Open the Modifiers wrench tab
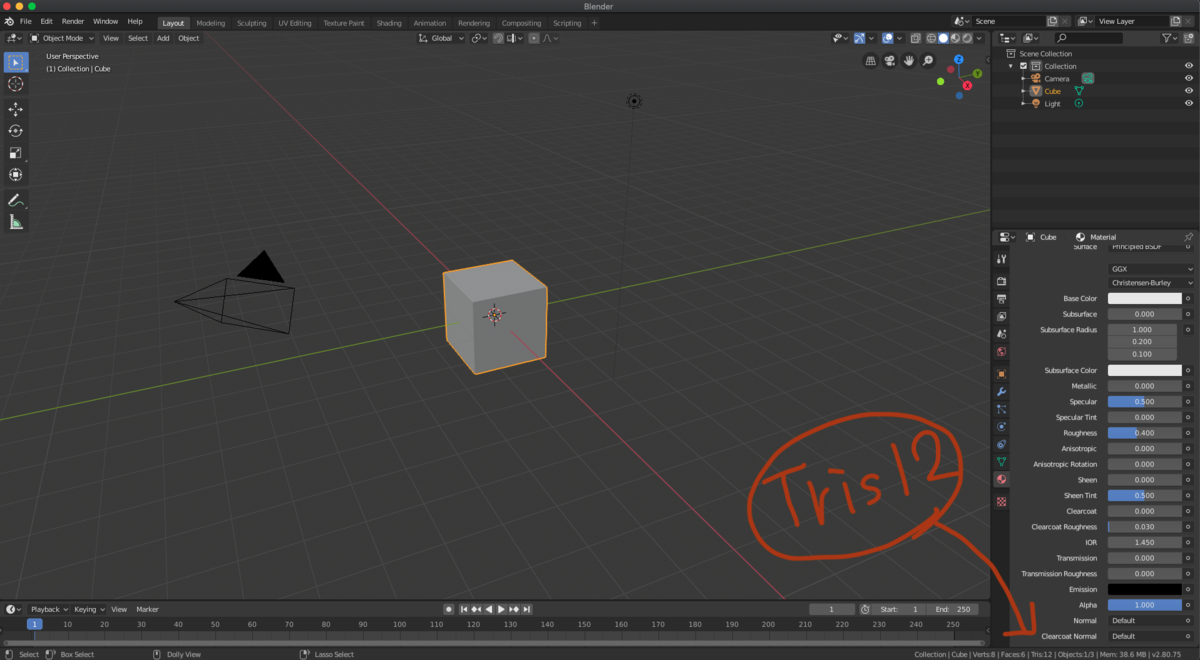Viewport: 1200px width, 660px height. pos(1001,391)
